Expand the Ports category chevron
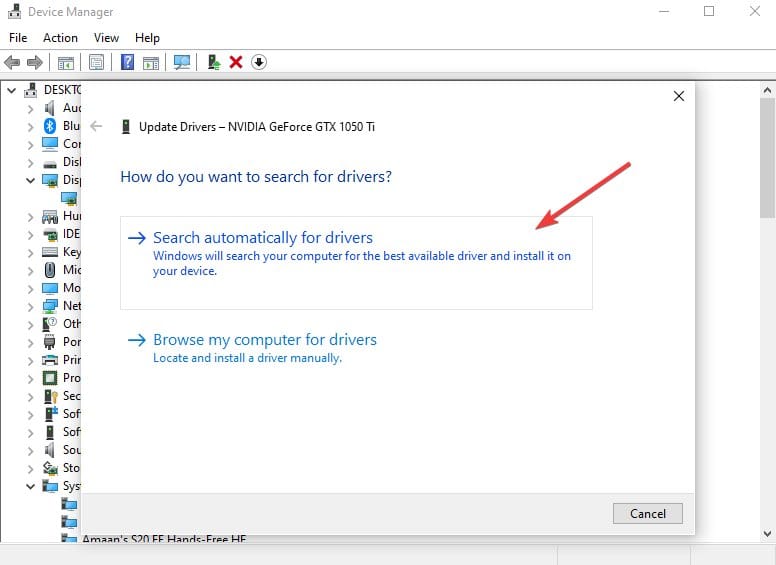 (31, 342)
